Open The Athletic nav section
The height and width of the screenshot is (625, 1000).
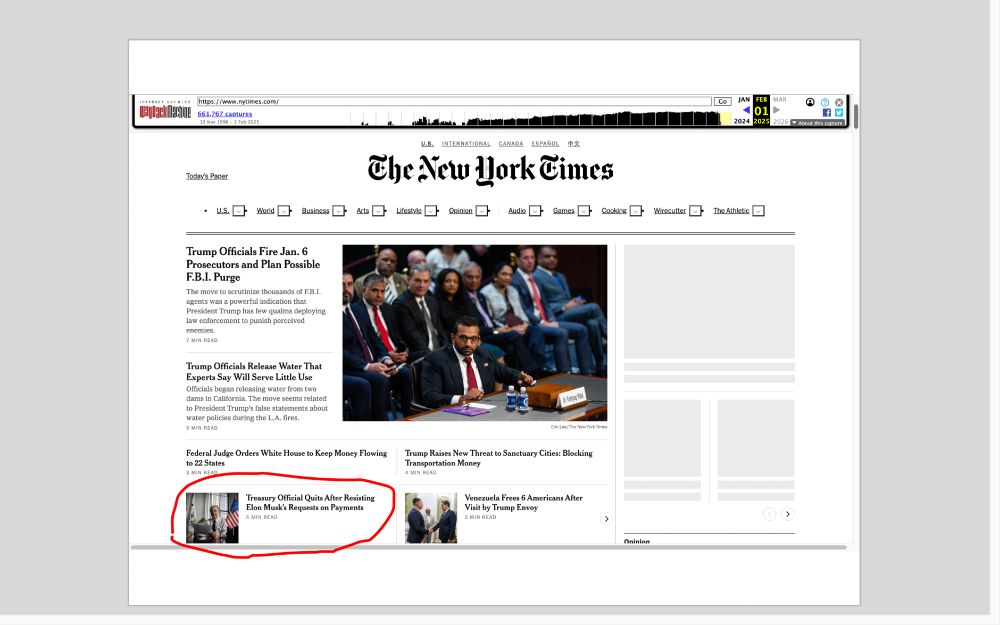(732, 210)
